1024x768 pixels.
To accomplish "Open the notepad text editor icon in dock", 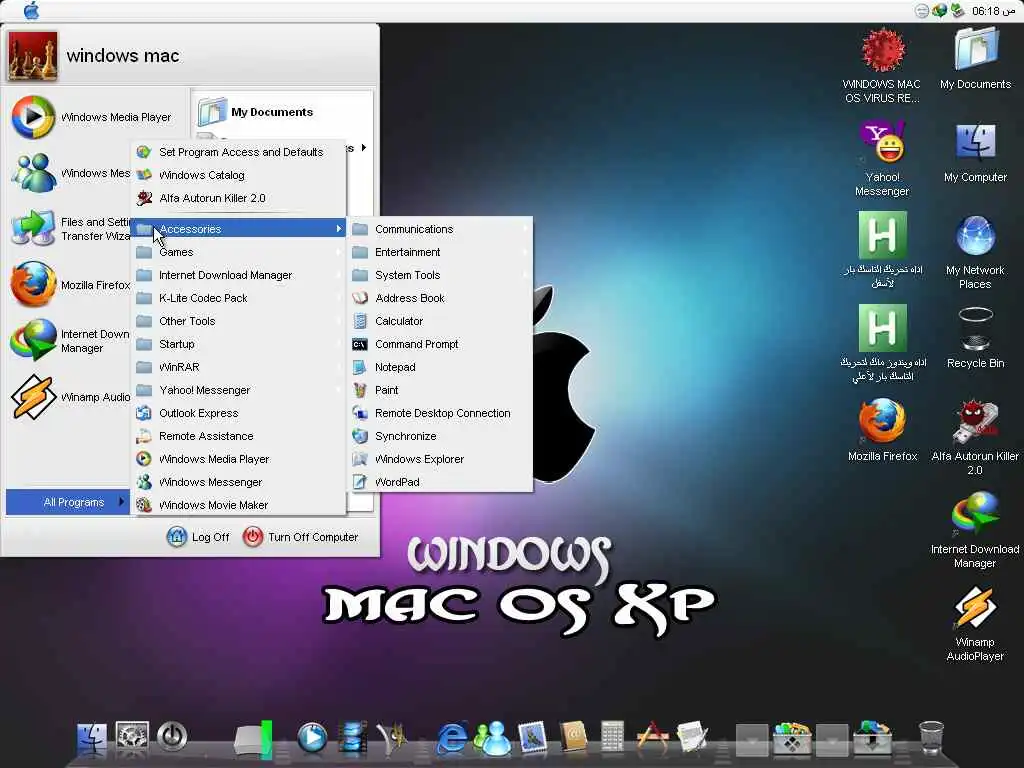I will (x=692, y=738).
